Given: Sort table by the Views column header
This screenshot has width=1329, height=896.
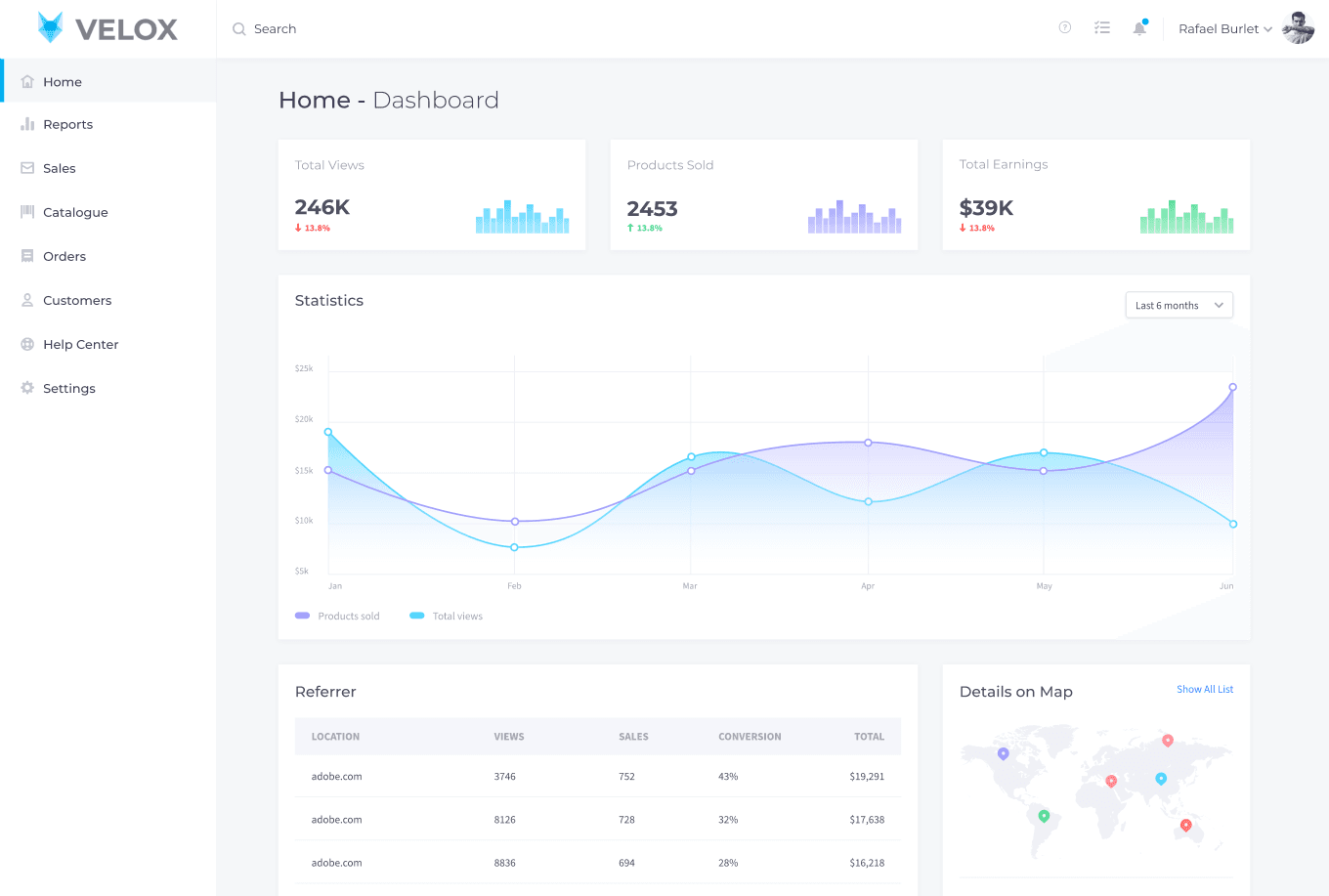Looking at the screenshot, I should (x=509, y=737).
